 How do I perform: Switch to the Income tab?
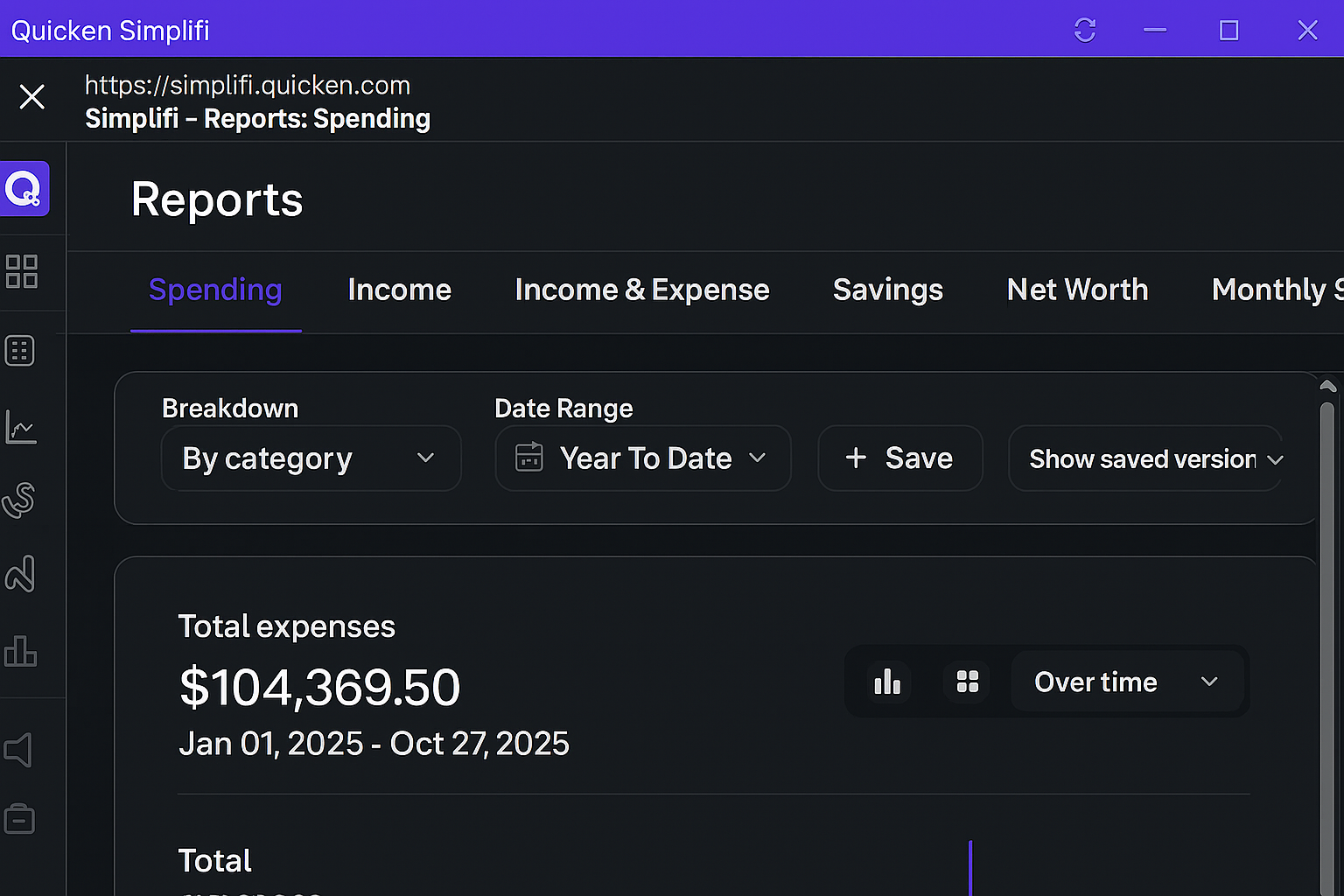(399, 290)
